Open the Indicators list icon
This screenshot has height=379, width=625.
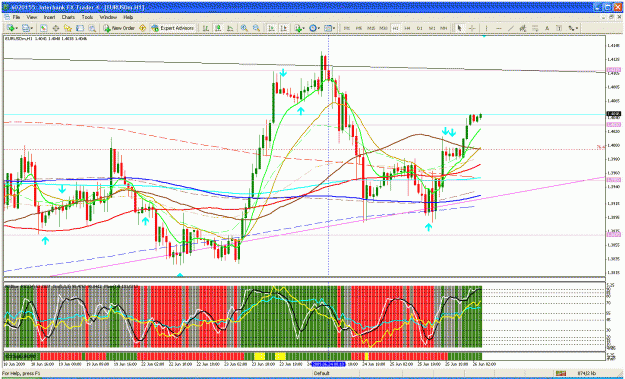pyautogui.click(x=298, y=28)
